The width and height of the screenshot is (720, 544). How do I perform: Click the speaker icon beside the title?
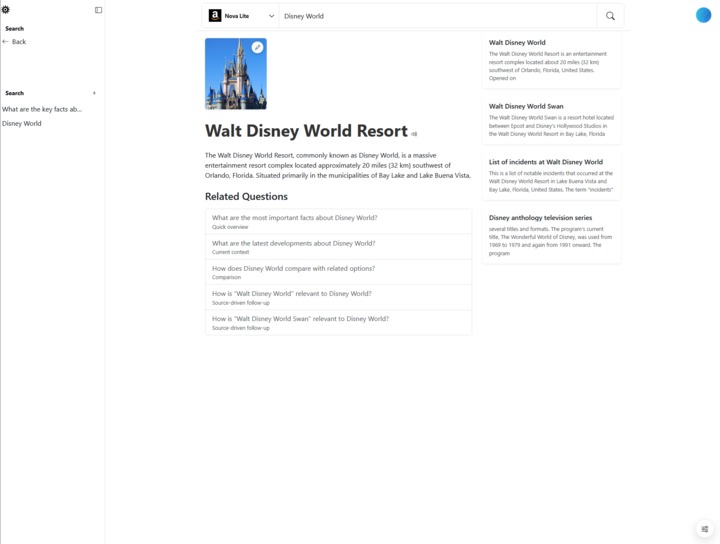tap(414, 134)
